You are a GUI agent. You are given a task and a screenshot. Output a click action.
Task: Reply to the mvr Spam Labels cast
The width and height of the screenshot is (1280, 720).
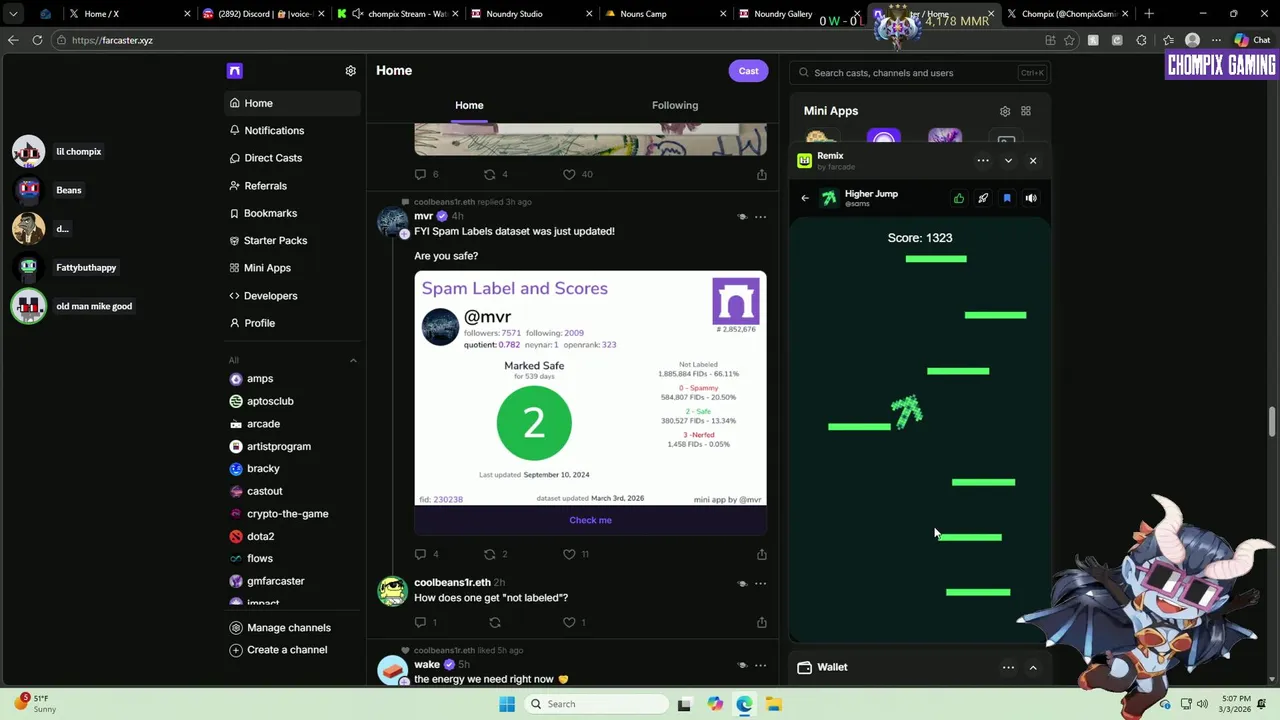[420, 554]
